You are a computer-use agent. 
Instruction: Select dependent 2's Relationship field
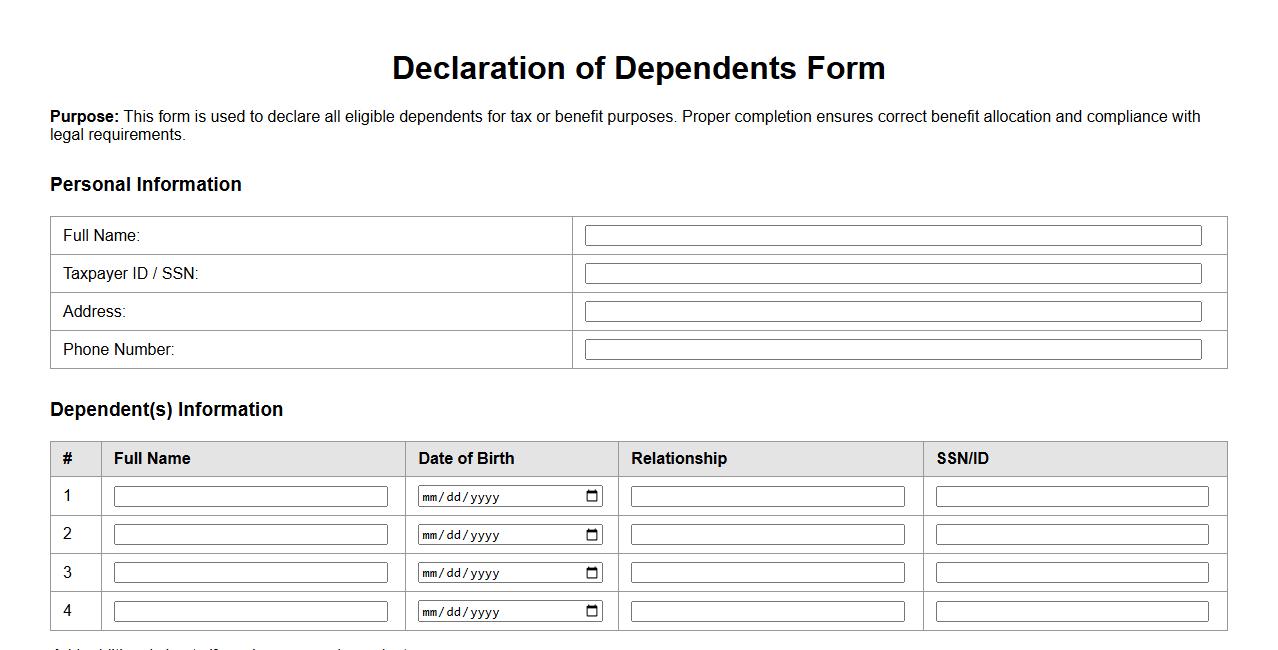click(x=766, y=534)
